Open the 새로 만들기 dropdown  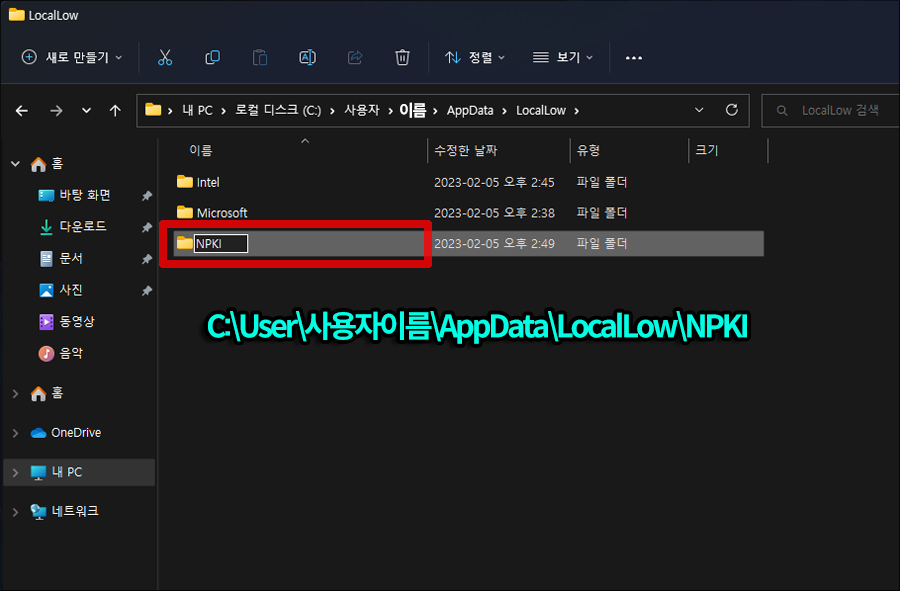coord(70,57)
